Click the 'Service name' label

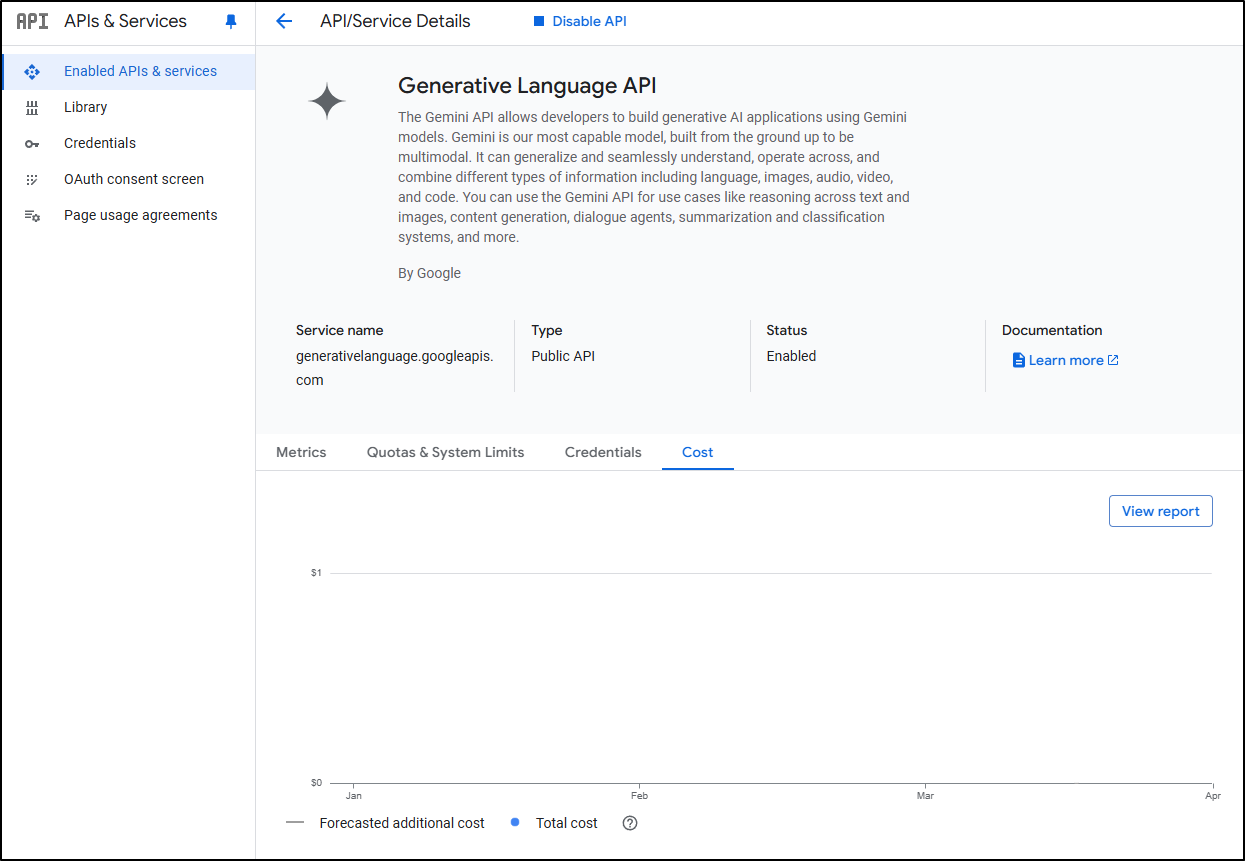click(x=339, y=330)
